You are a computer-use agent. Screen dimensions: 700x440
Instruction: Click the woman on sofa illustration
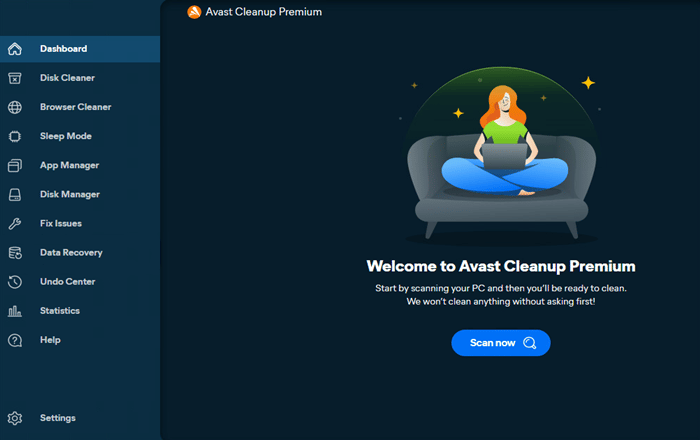[x=502, y=154]
